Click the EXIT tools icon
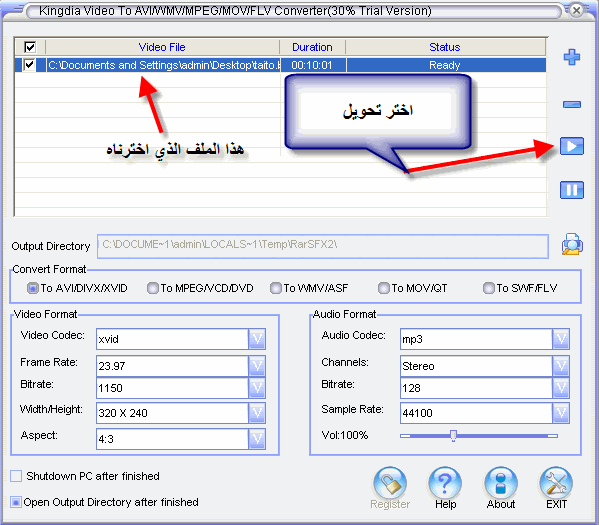599x525 pixels. tap(556, 483)
